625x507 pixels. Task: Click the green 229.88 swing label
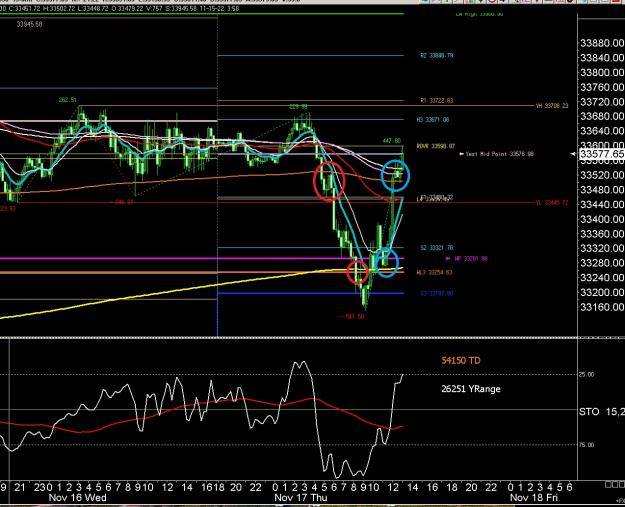tap(298, 107)
